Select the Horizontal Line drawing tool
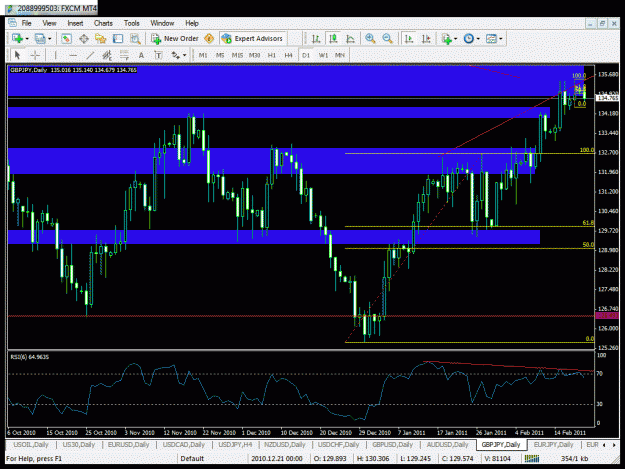Viewport: 625px width, 469px height. point(73,55)
